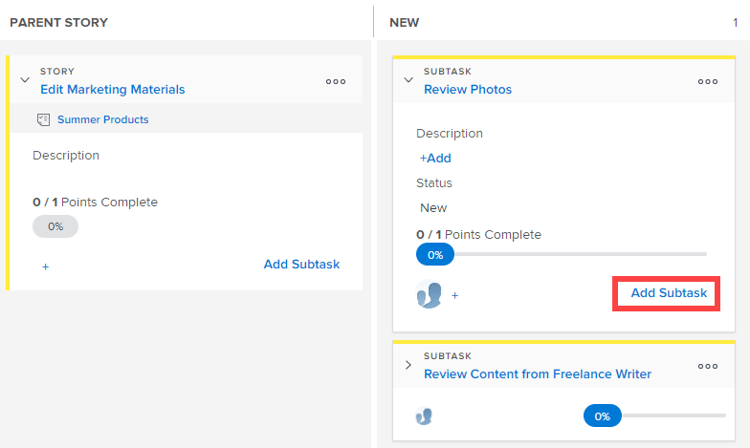Click the highlighted Add Subtask in Review Photos
Screen dimensions: 750x448
tap(668, 293)
